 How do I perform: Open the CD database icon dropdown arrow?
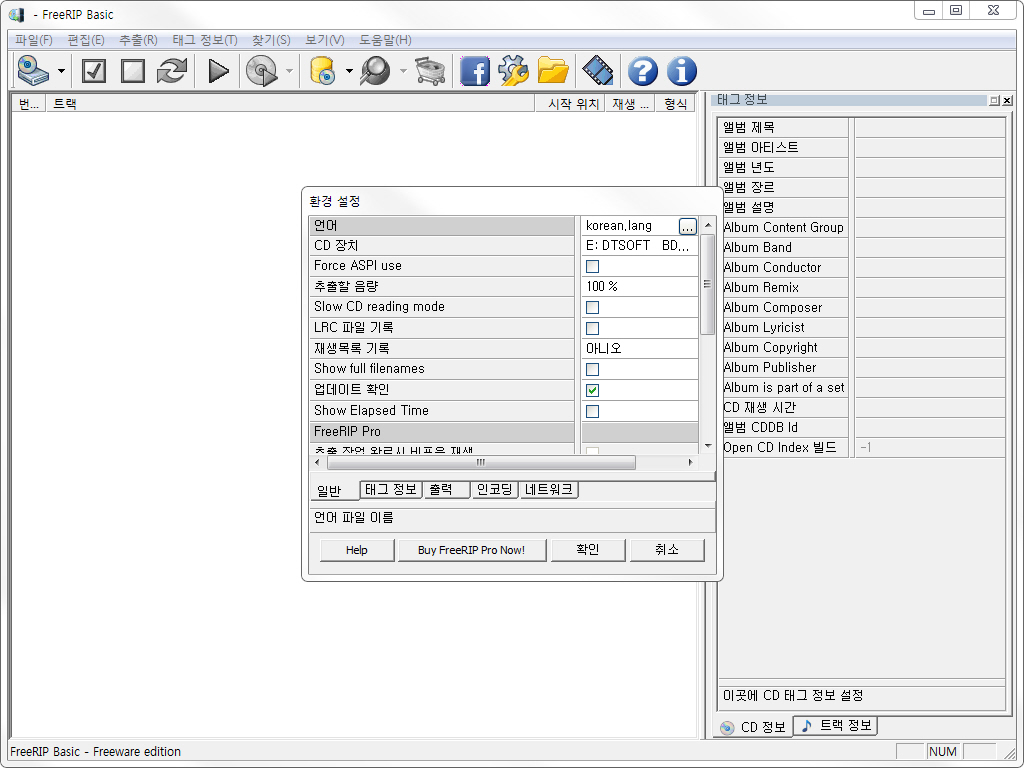point(349,71)
